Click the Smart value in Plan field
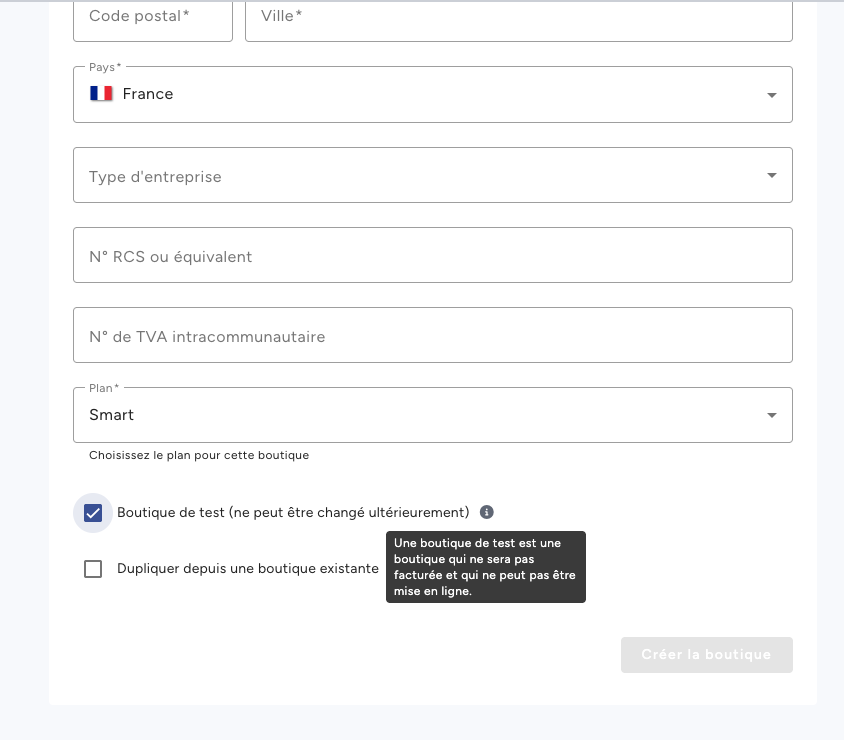Viewport: 844px width, 740px height. [112, 415]
